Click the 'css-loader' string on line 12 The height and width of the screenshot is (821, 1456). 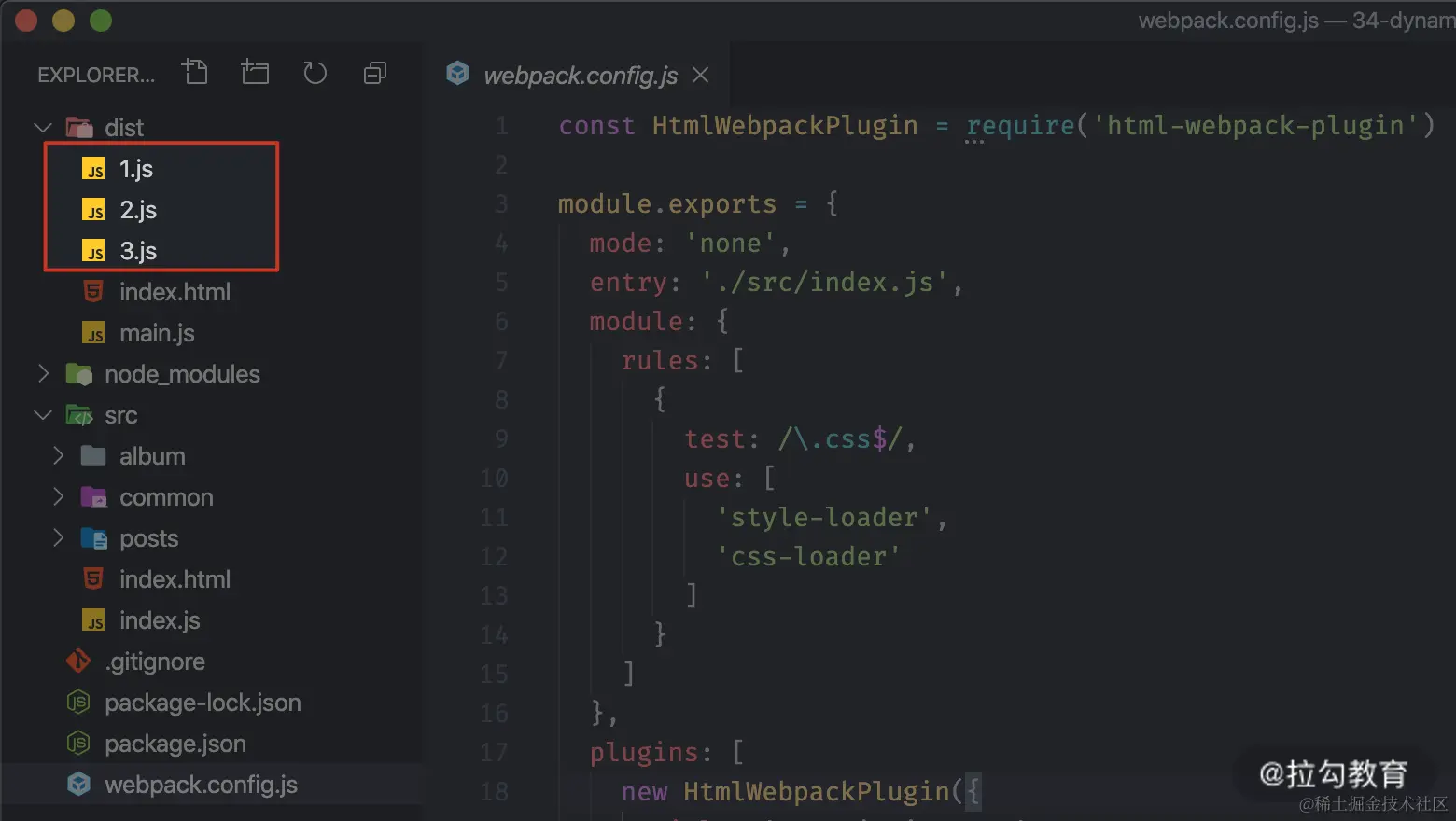[x=808, y=557]
